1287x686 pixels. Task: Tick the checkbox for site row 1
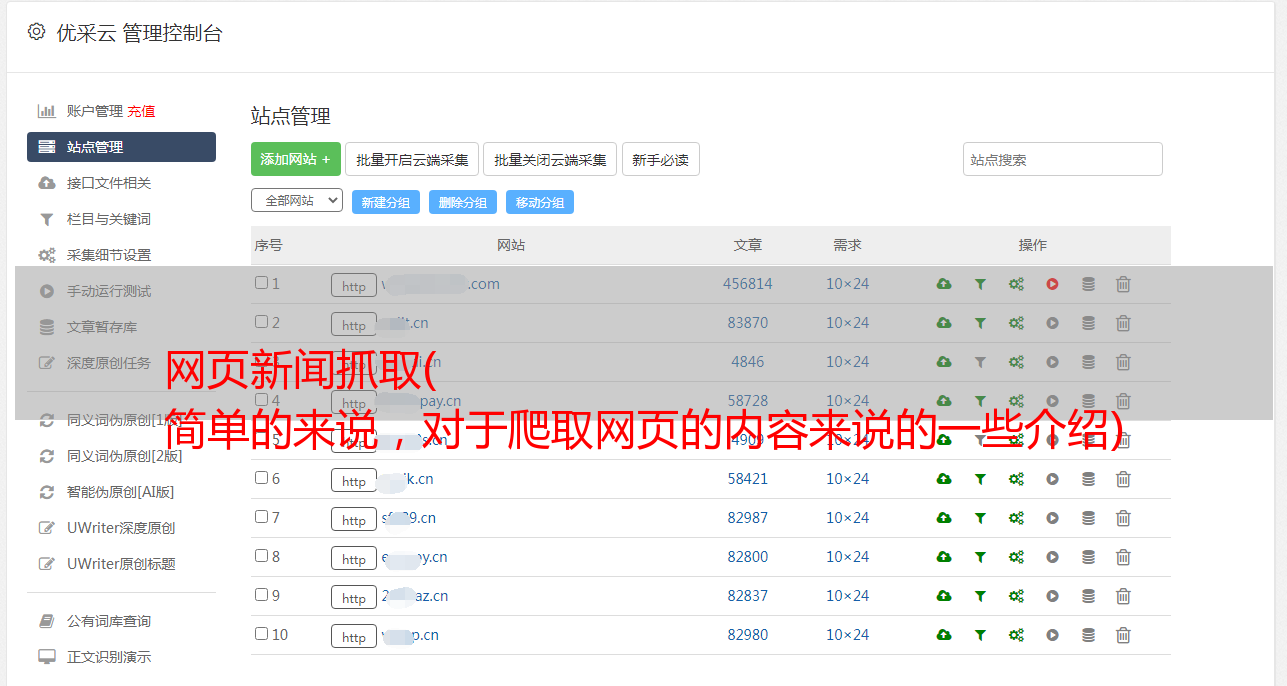(261, 283)
